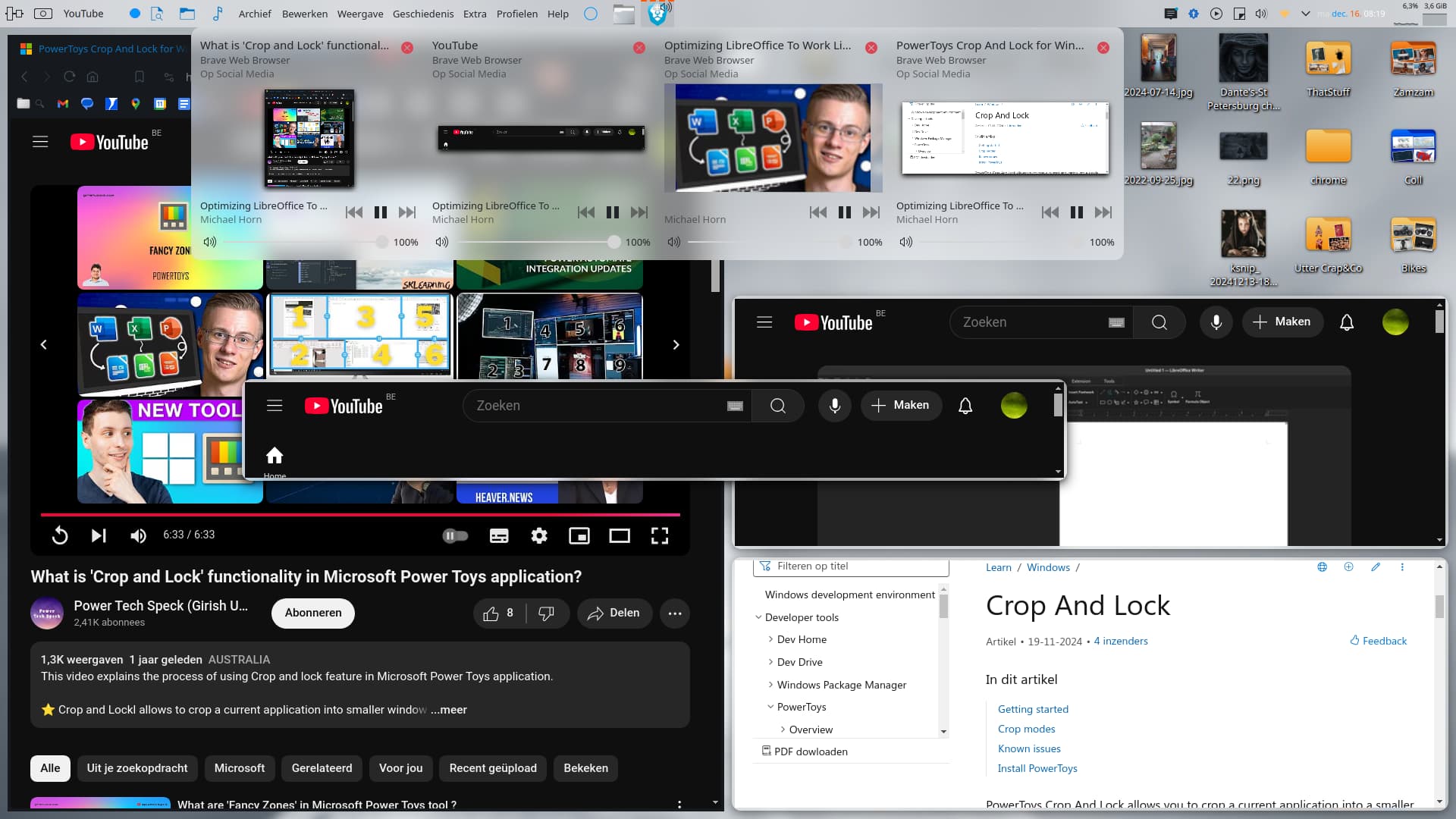Select the Alle filter chip

click(x=50, y=768)
